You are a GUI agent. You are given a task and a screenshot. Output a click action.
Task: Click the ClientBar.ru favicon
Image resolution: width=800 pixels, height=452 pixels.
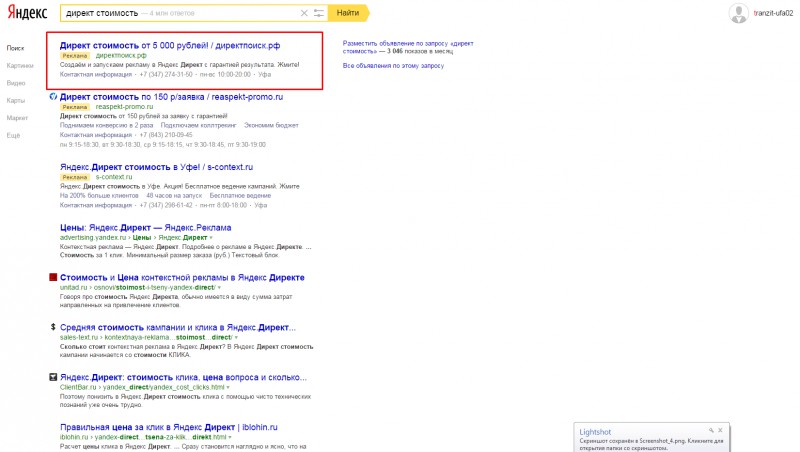(x=53, y=377)
